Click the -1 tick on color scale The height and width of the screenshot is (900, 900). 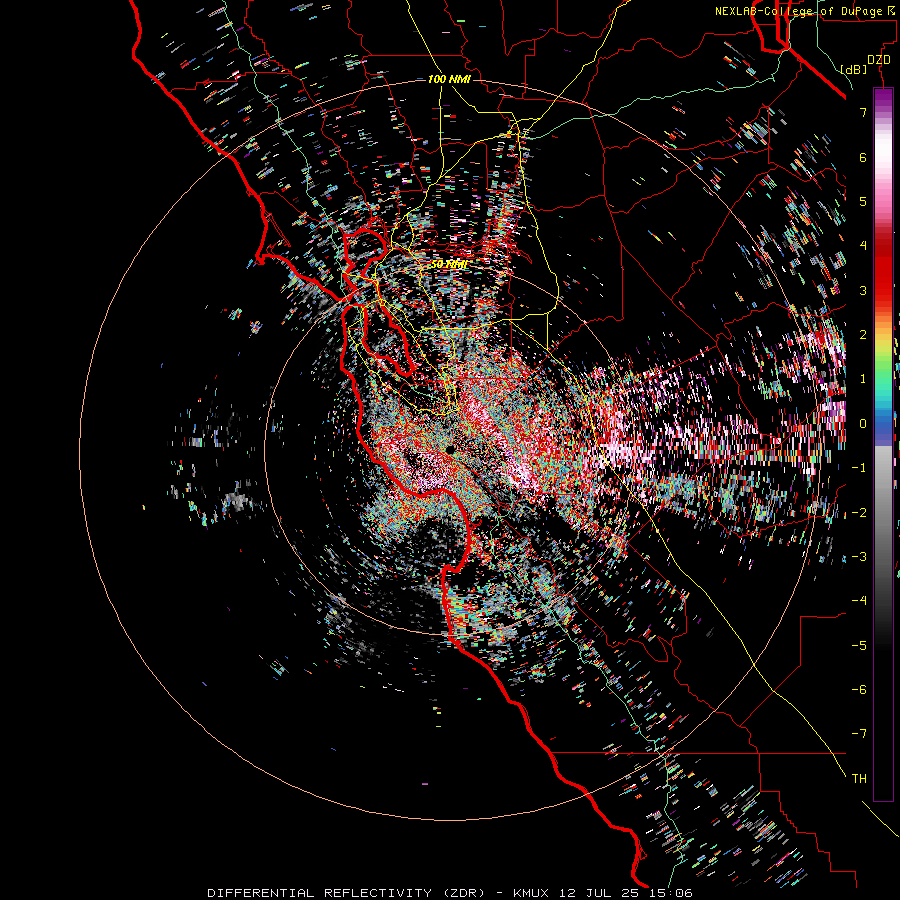859,468
